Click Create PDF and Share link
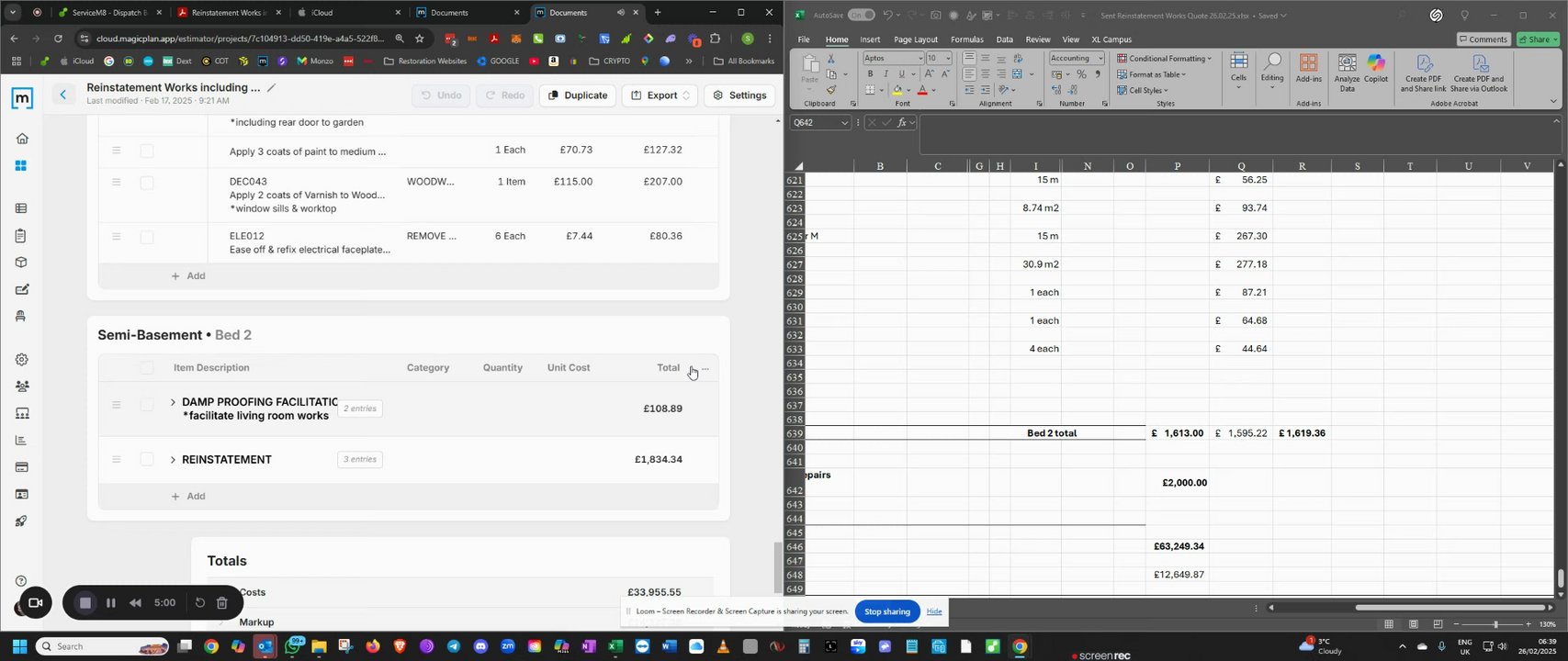The image size is (1568, 661). click(x=1424, y=73)
